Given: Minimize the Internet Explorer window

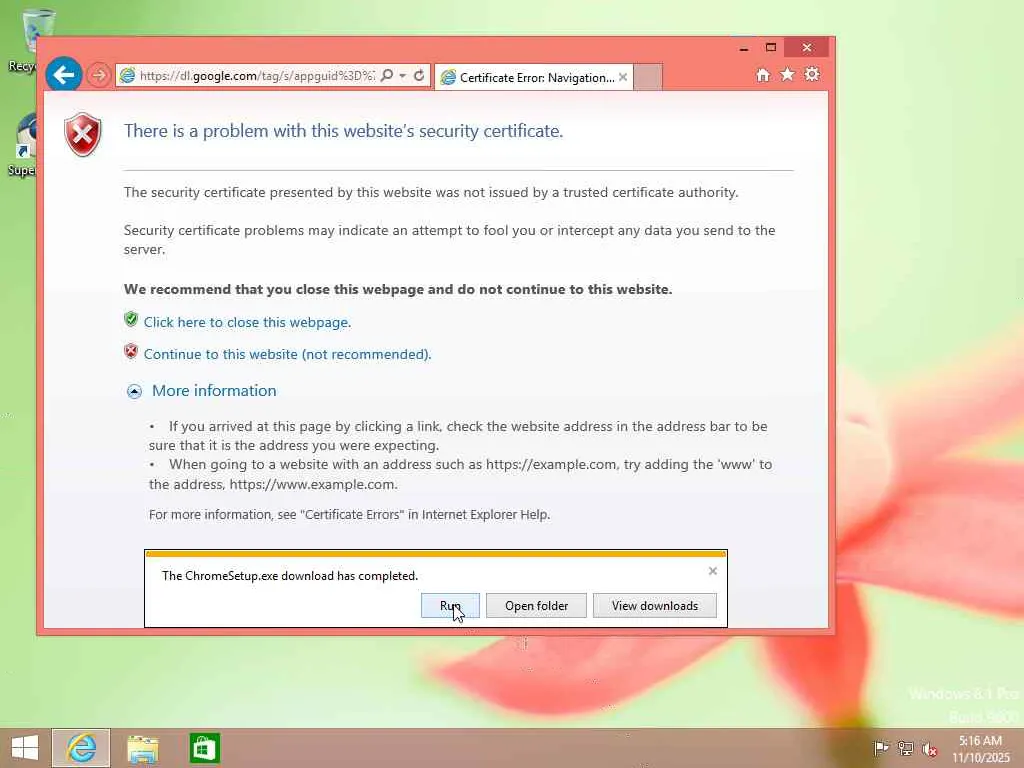Looking at the screenshot, I should point(743,48).
